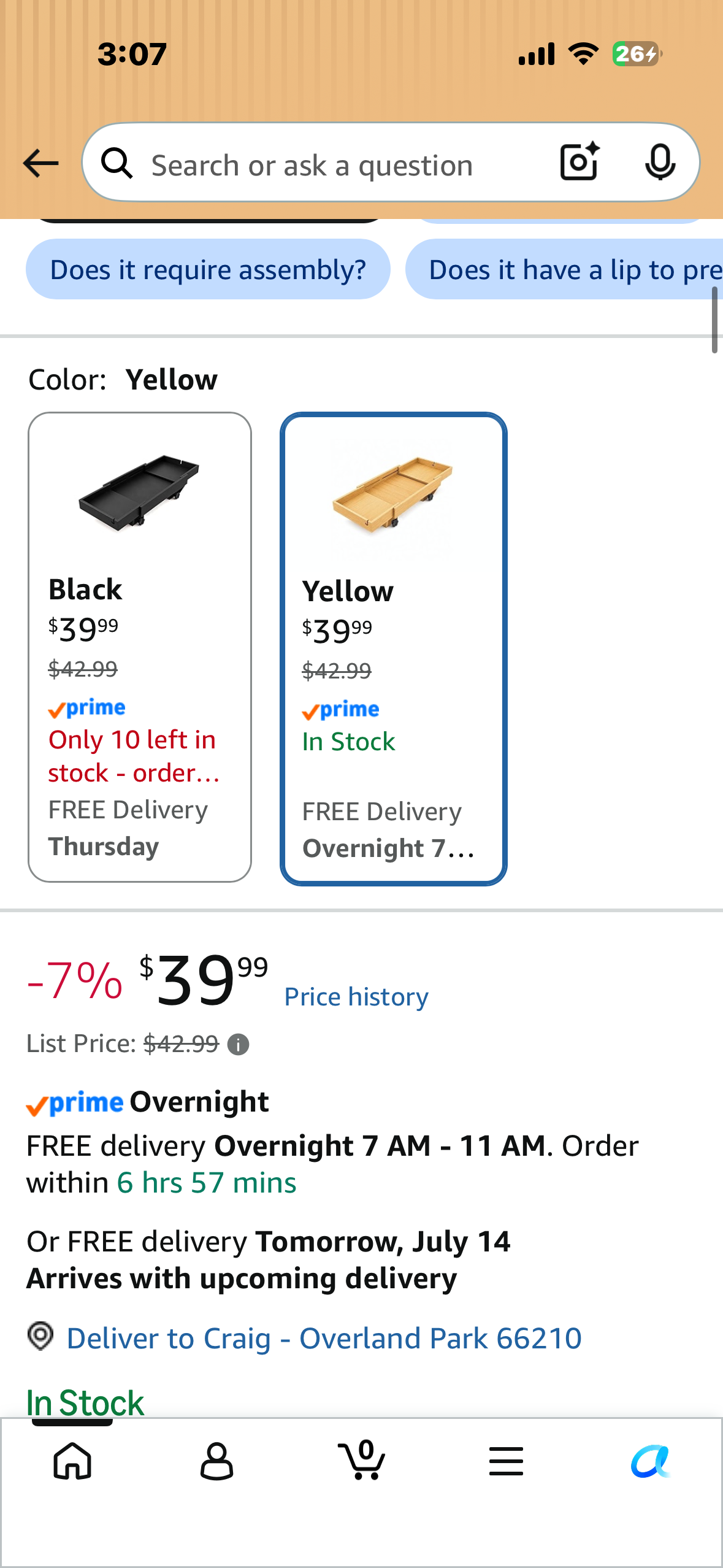Open the Alexa assistant icon
Viewport: 723px width, 1568px height.
(x=650, y=1461)
